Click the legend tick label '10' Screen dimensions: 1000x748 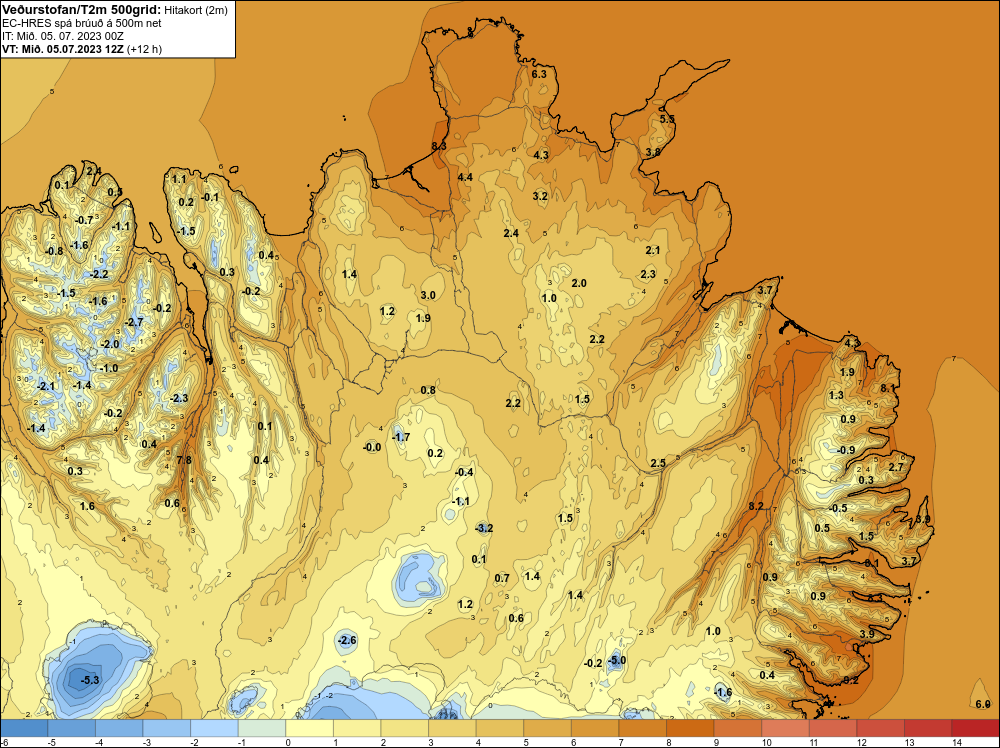tap(767, 742)
